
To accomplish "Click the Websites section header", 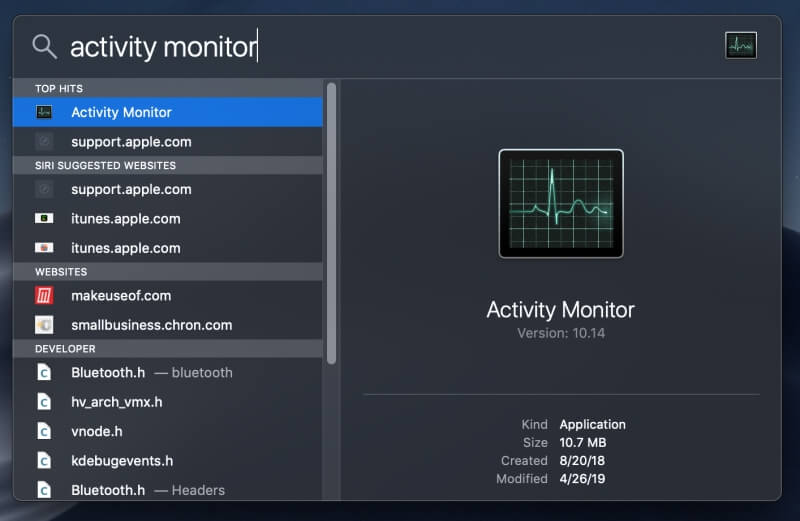I will click(168, 271).
